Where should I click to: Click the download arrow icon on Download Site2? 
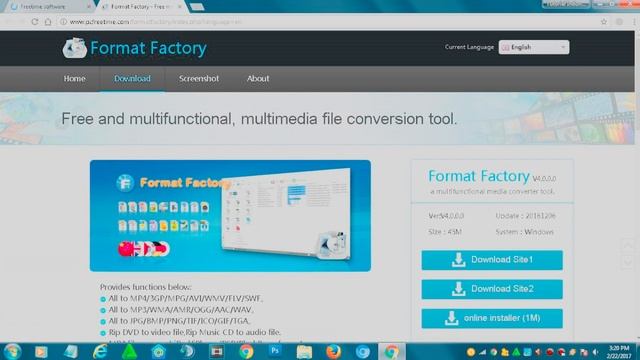click(x=458, y=289)
